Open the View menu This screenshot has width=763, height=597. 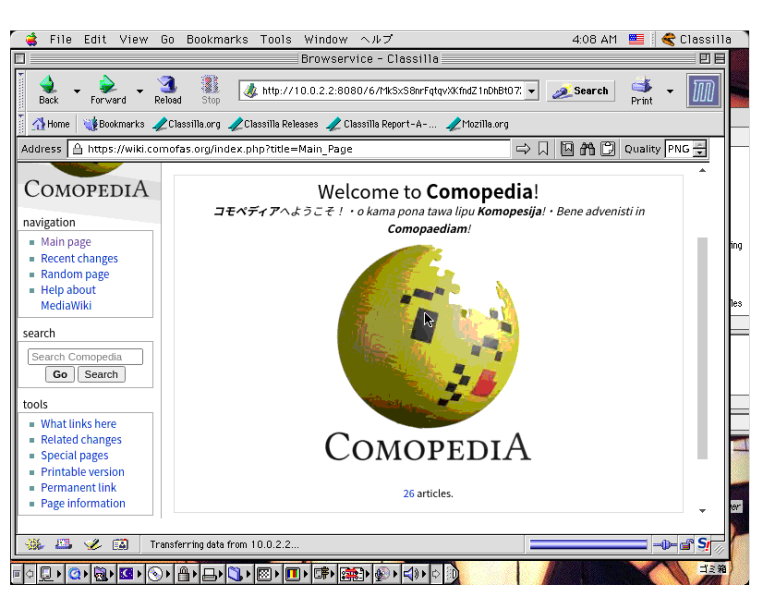(x=134, y=39)
